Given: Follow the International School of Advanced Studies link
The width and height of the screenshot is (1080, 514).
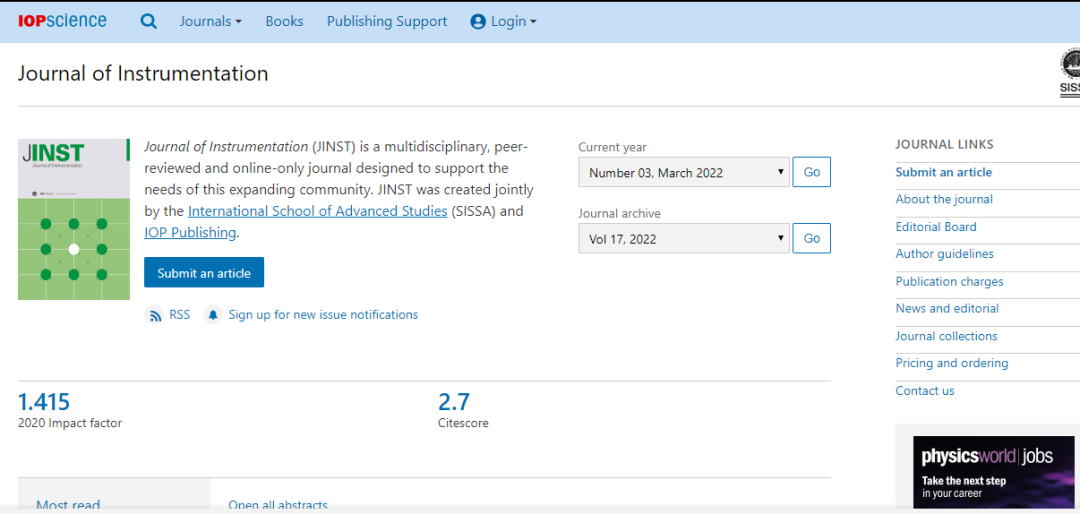Looking at the screenshot, I should pyautogui.click(x=317, y=211).
